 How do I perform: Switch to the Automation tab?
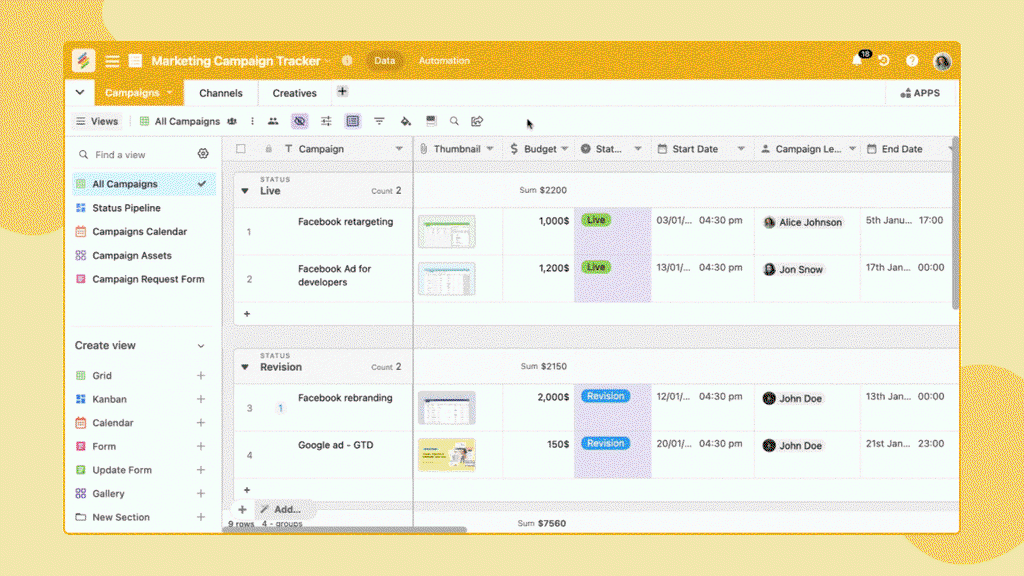[x=444, y=60]
